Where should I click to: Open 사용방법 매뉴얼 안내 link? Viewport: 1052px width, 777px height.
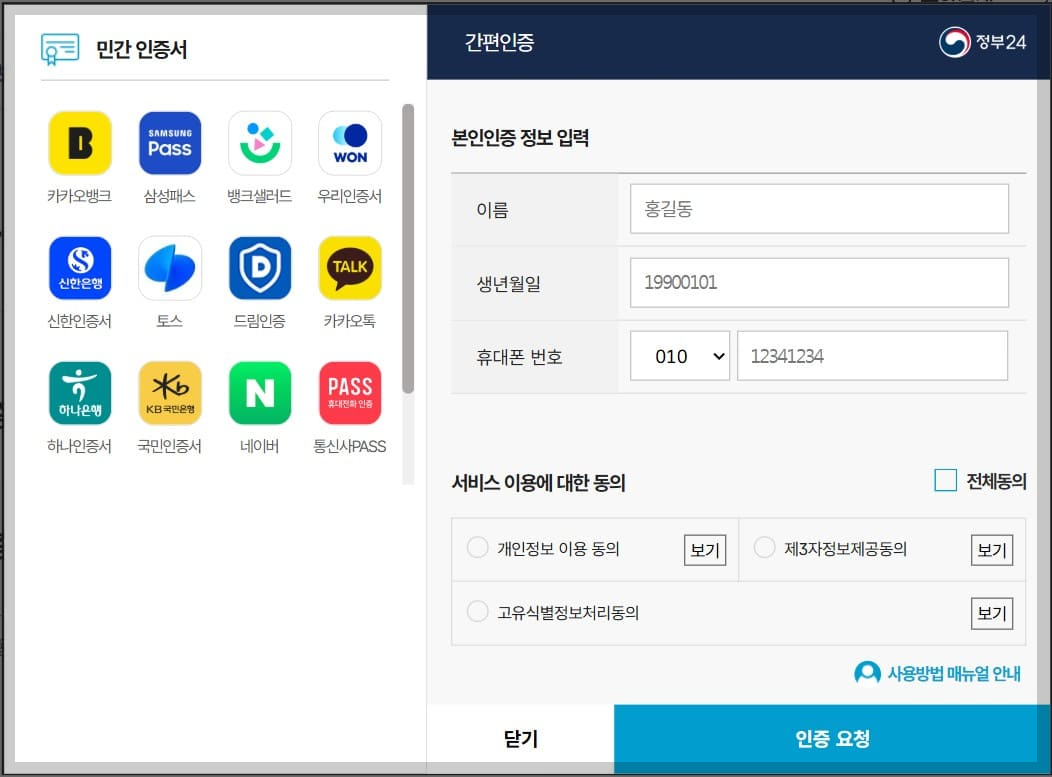(938, 673)
